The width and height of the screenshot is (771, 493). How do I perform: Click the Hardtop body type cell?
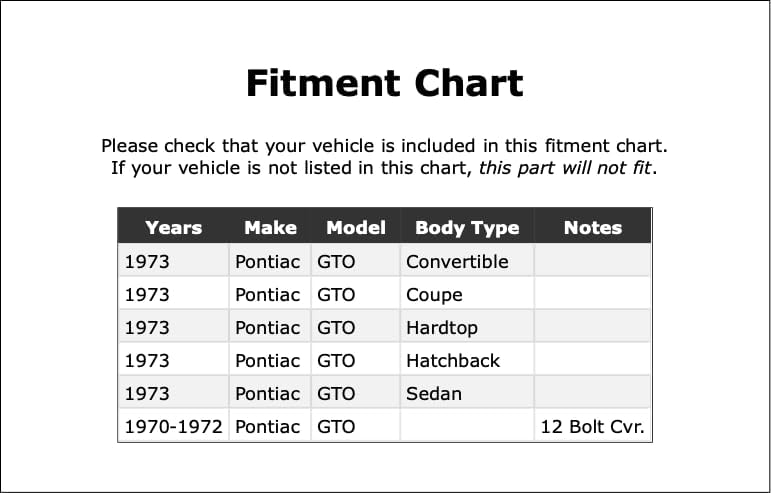(467, 327)
